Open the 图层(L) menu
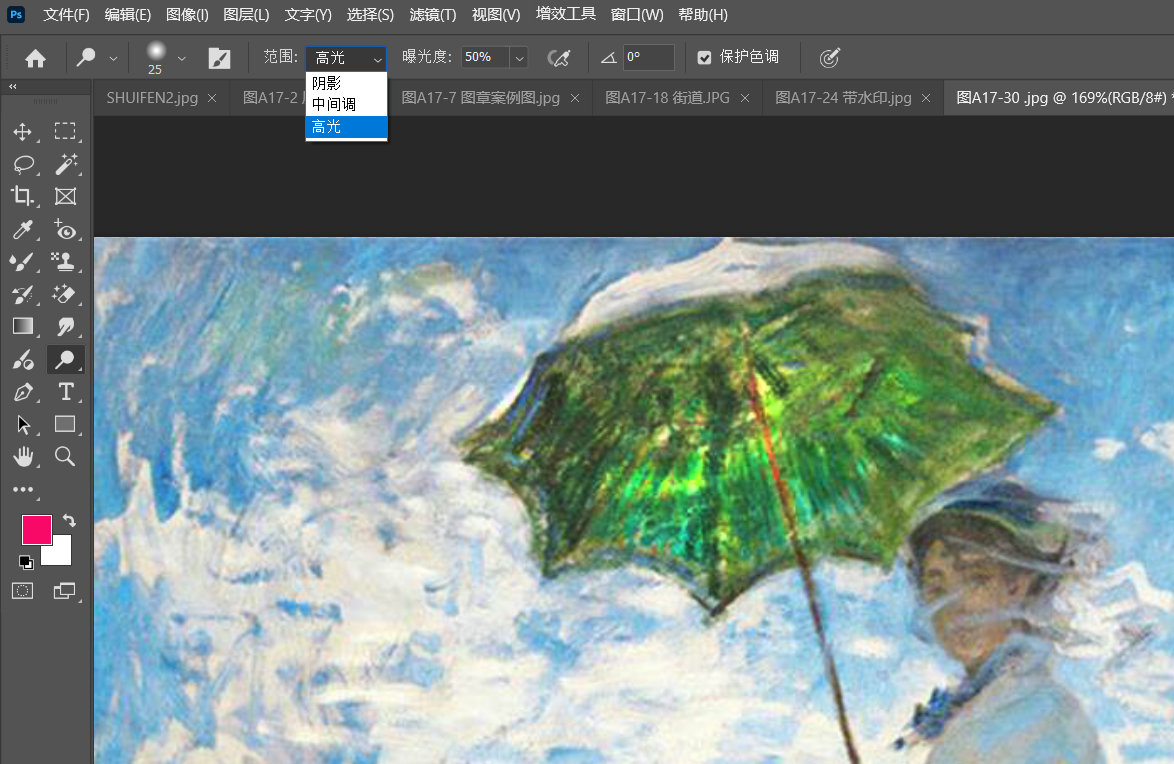Viewport: 1174px width, 764px height. tap(246, 15)
